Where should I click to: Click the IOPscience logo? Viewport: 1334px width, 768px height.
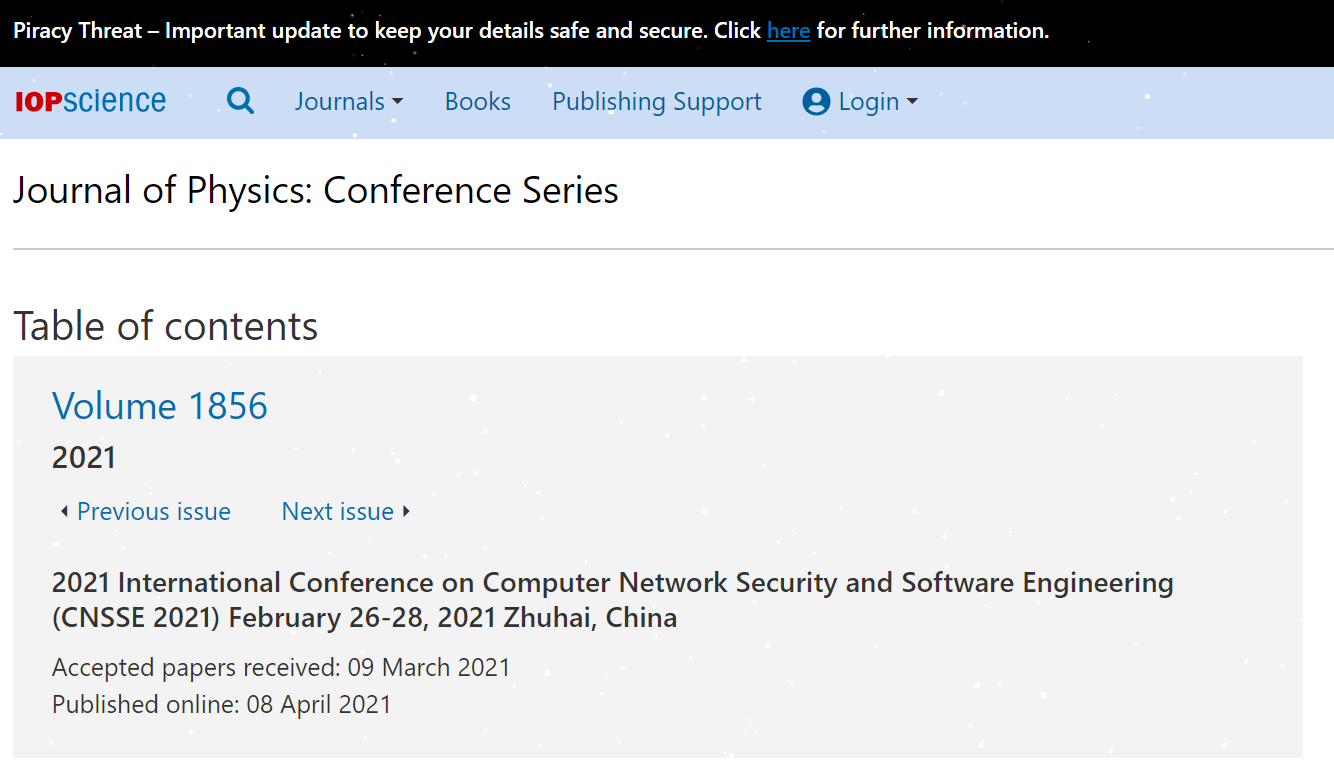click(90, 101)
